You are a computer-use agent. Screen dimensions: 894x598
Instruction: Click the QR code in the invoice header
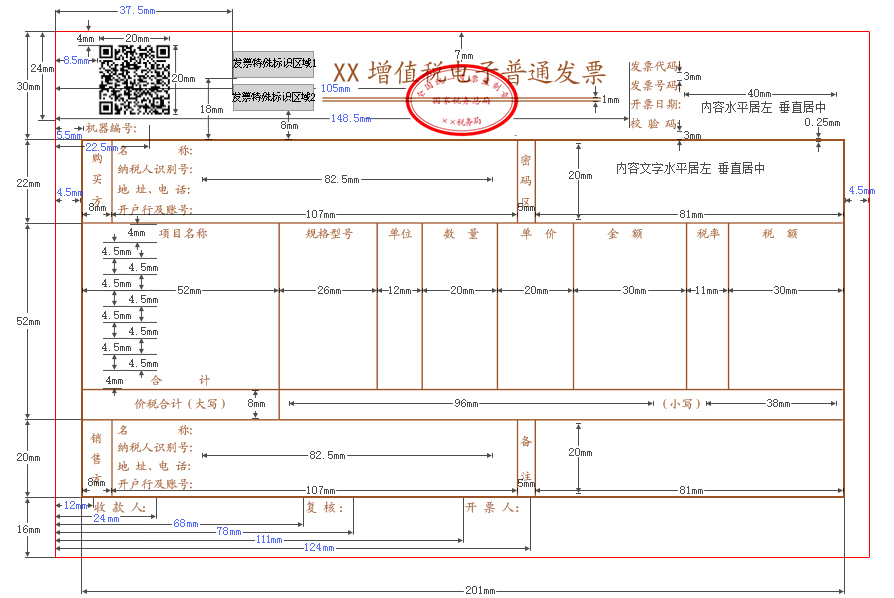[135, 80]
